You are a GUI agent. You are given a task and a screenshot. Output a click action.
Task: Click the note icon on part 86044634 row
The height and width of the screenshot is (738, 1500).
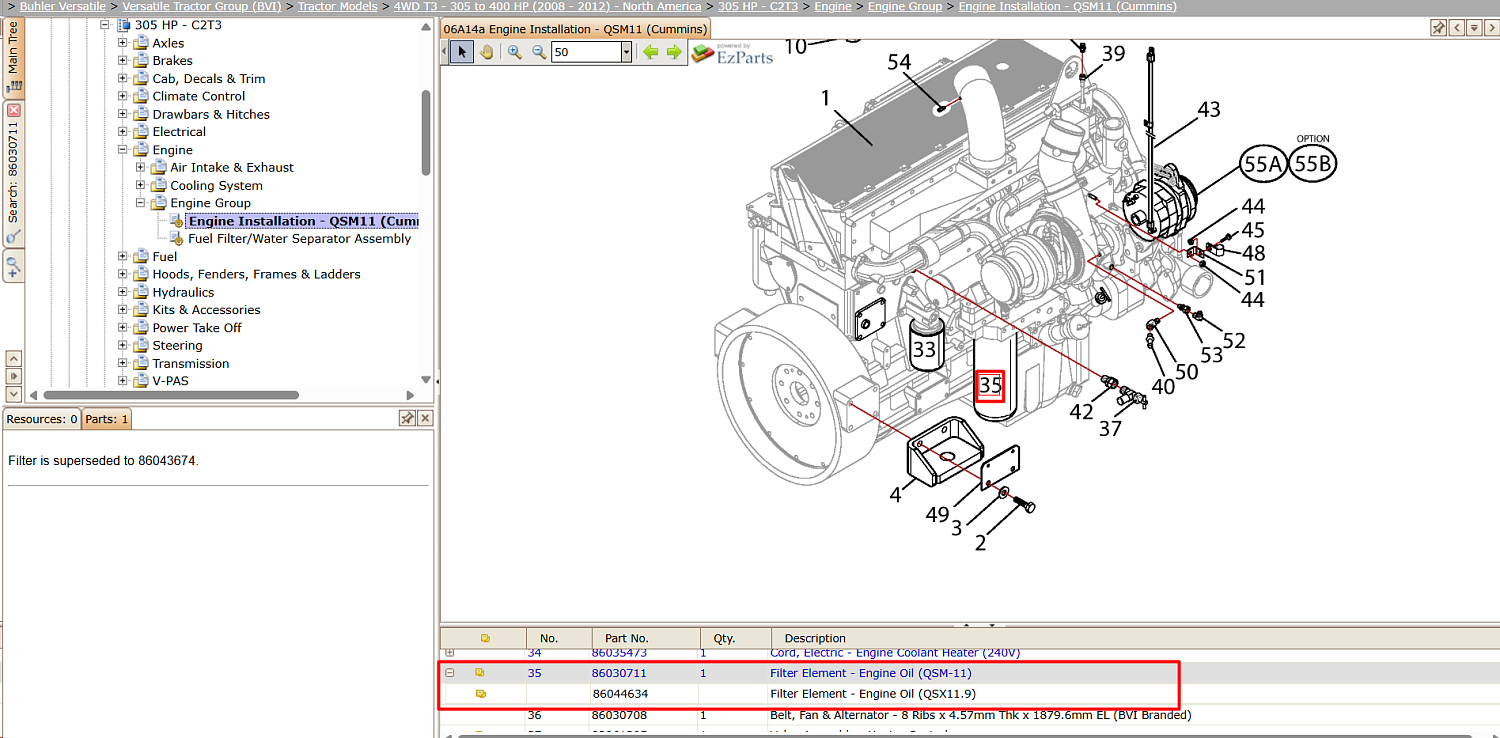coord(480,693)
